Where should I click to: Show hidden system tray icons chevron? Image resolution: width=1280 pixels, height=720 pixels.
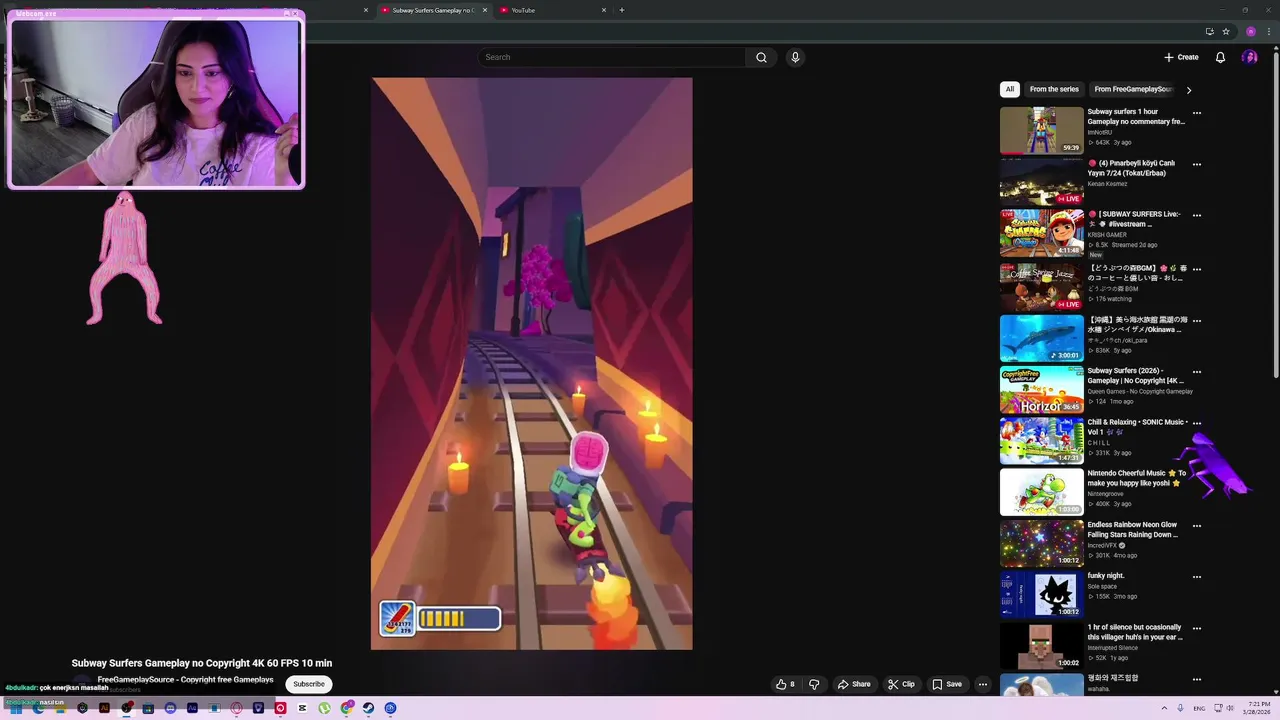click(x=1164, y=708)
